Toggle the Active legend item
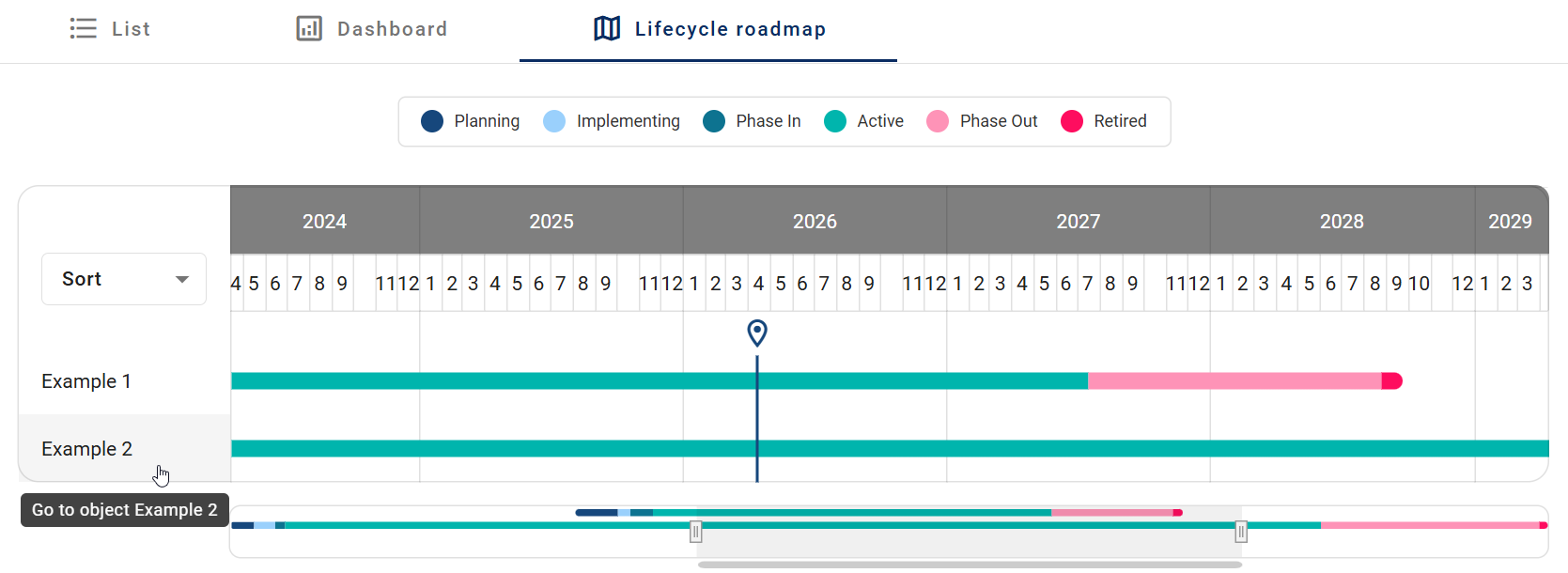Image resolution: width=1568 pixels, height=573 pixels. [x=863, y=121]
